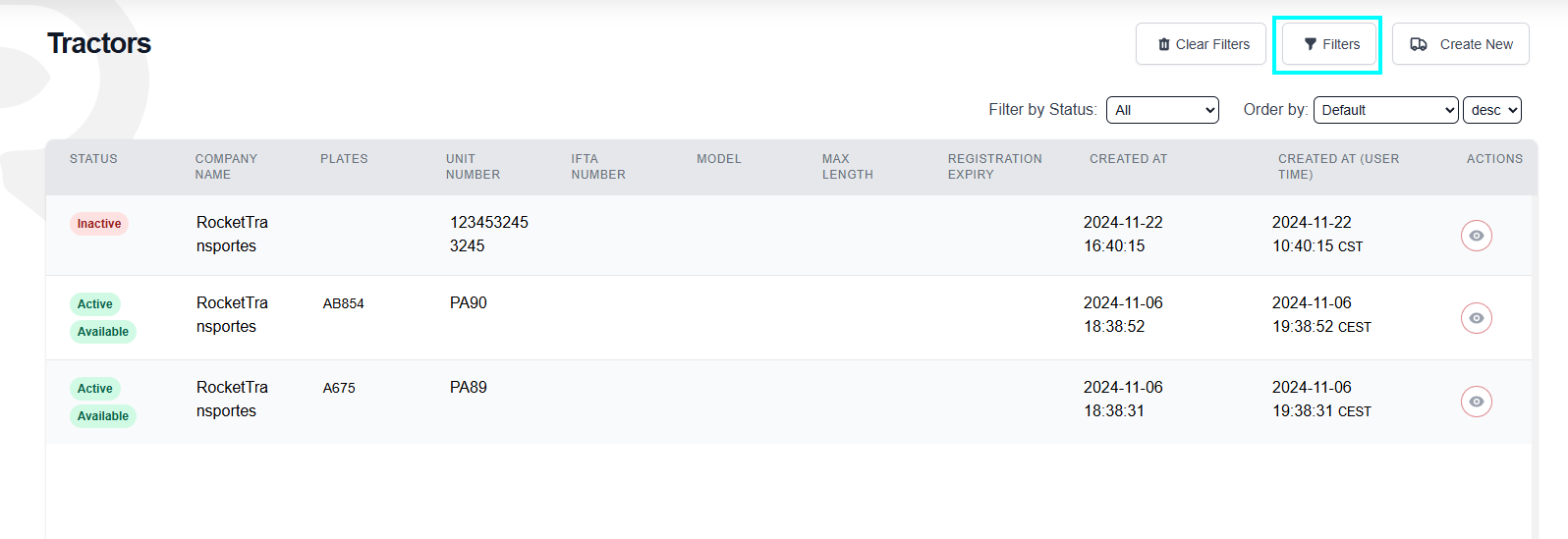The height and width of the screenshot is (539, 1568).
Task: Click the PLATES column header
Action: [x=344, y=159]
